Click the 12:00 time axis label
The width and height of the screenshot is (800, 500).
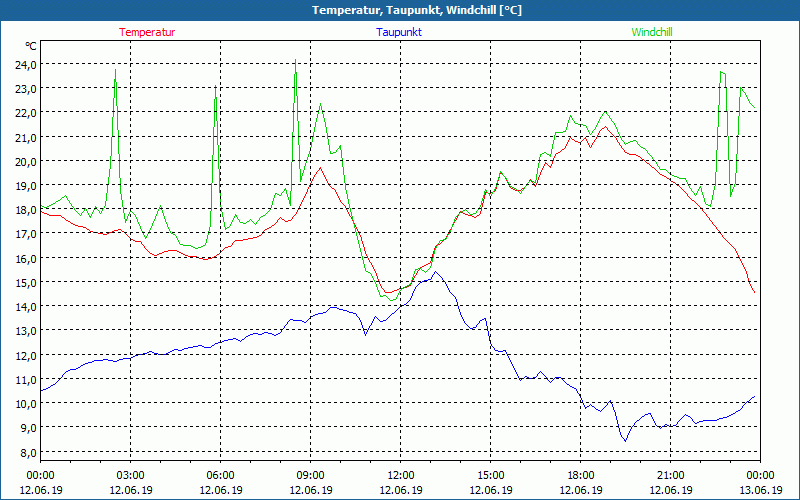click(x=401, y=476)
